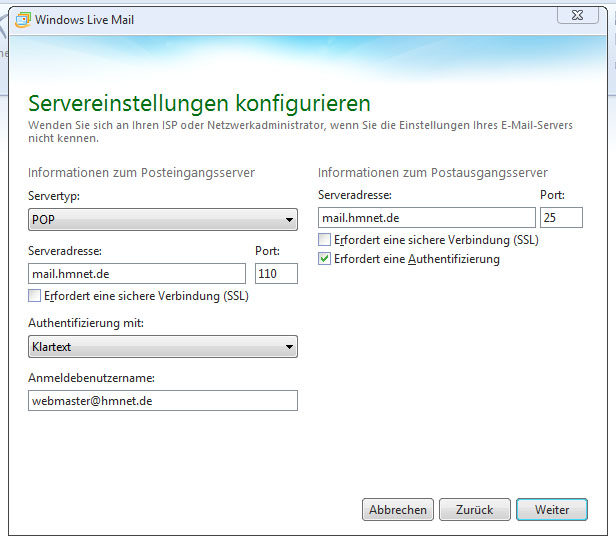This screenshot has width=616, height=544.
Task: Enable SSL for the Posteingangsserver
Action: (34, 295)
